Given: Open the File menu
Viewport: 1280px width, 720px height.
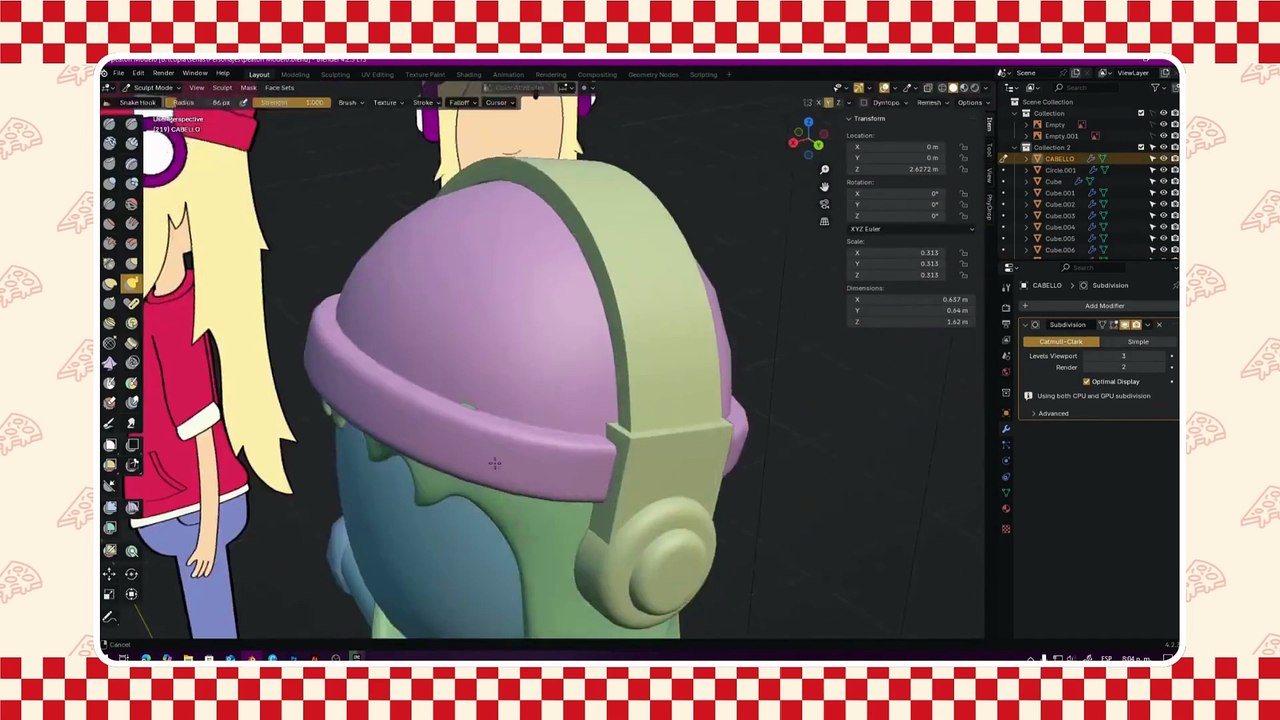Looking at the screenshot, I should coord(118,74).
